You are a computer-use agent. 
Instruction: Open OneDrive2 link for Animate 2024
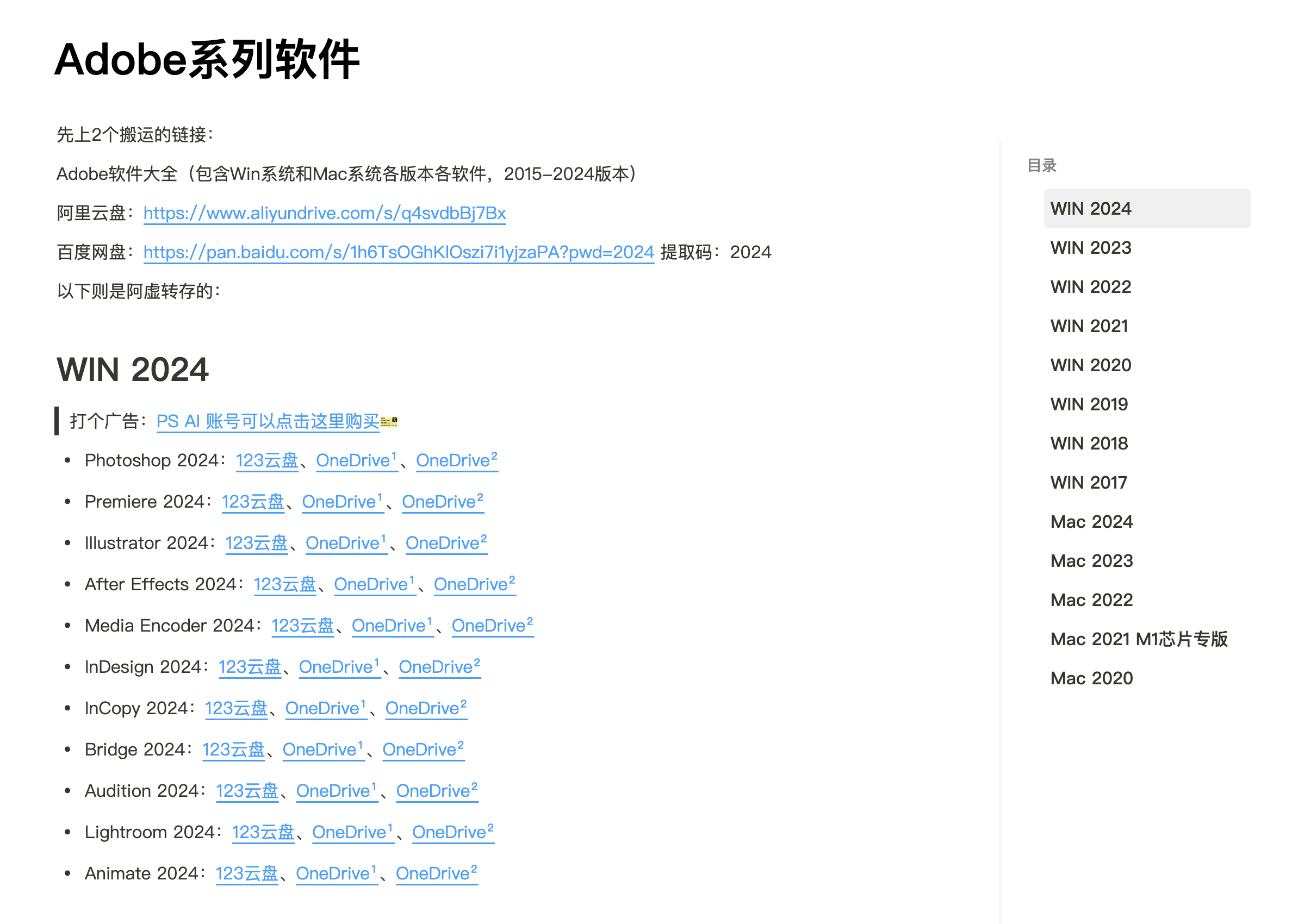point(436,873)
